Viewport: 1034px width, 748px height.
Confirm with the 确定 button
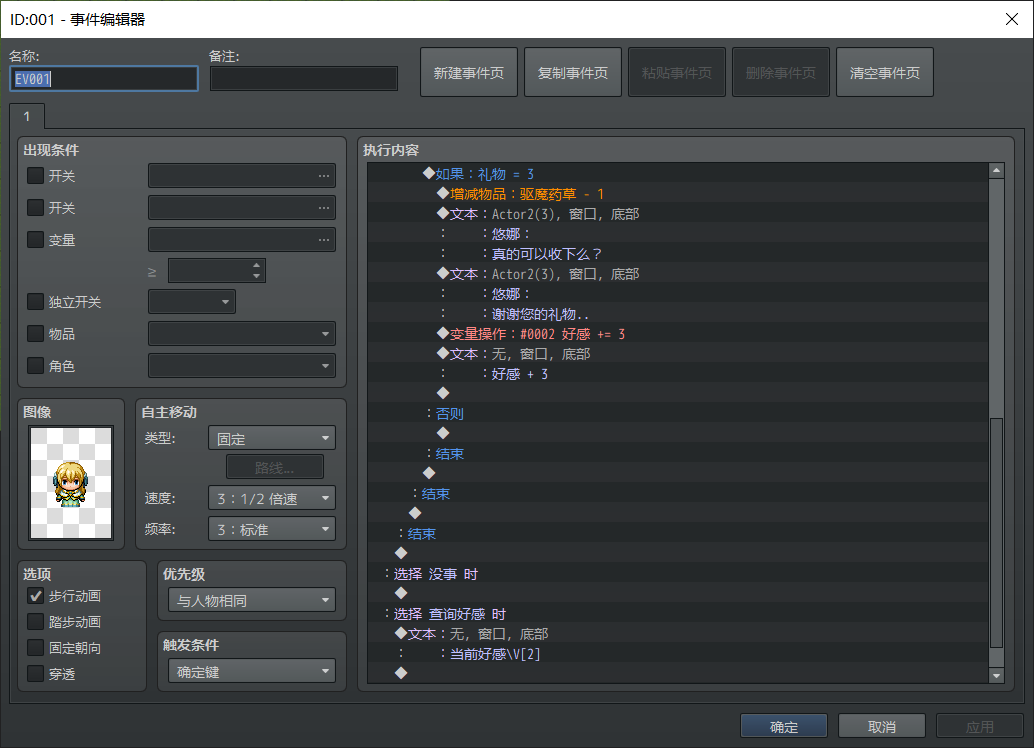(784, 726)
